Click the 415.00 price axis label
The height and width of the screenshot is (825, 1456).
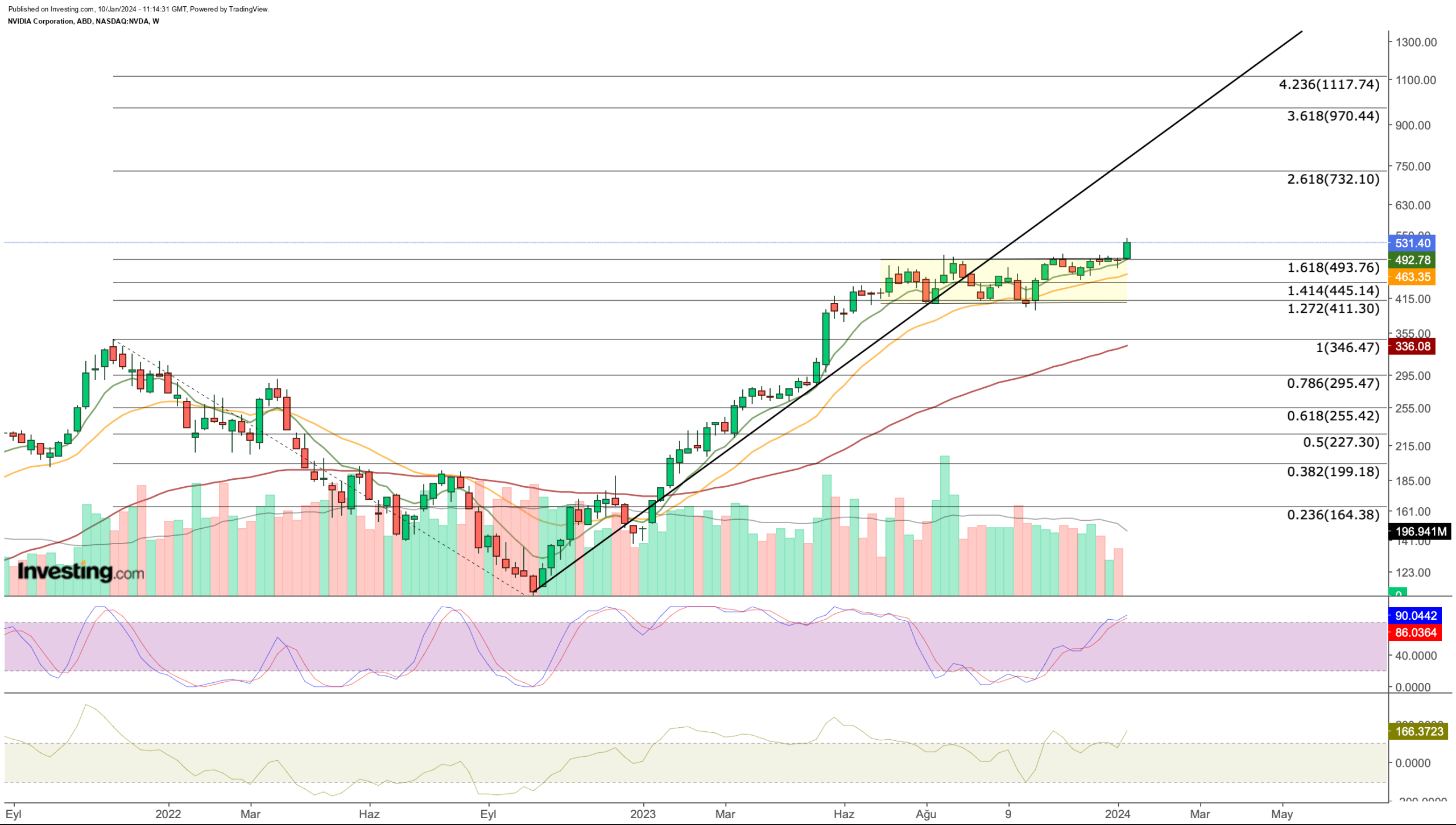tap(1413, 299)
